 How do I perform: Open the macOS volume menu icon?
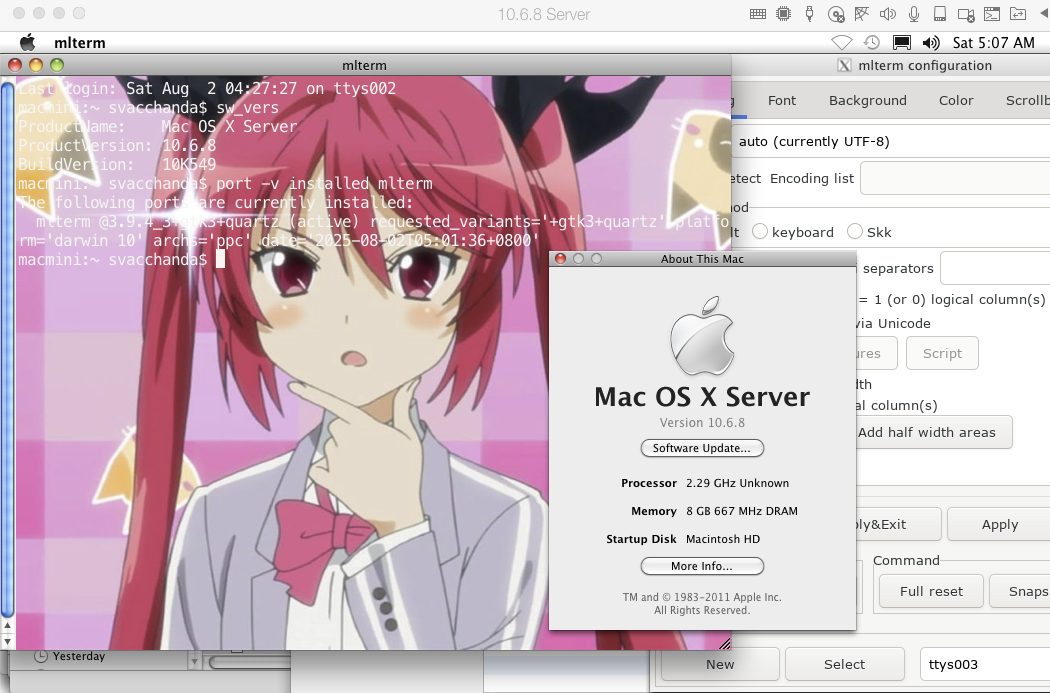tap(931, 43)
